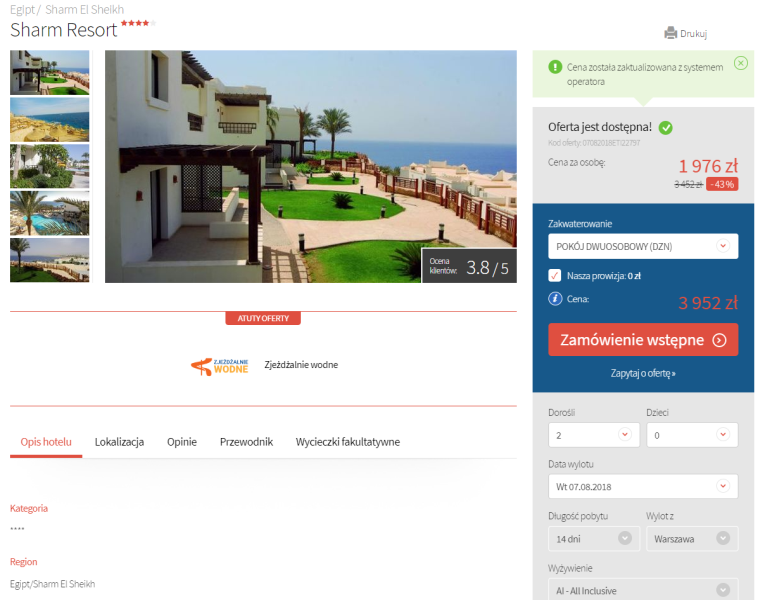
Task: Dismiss the price updated notification
Action: 741,63
